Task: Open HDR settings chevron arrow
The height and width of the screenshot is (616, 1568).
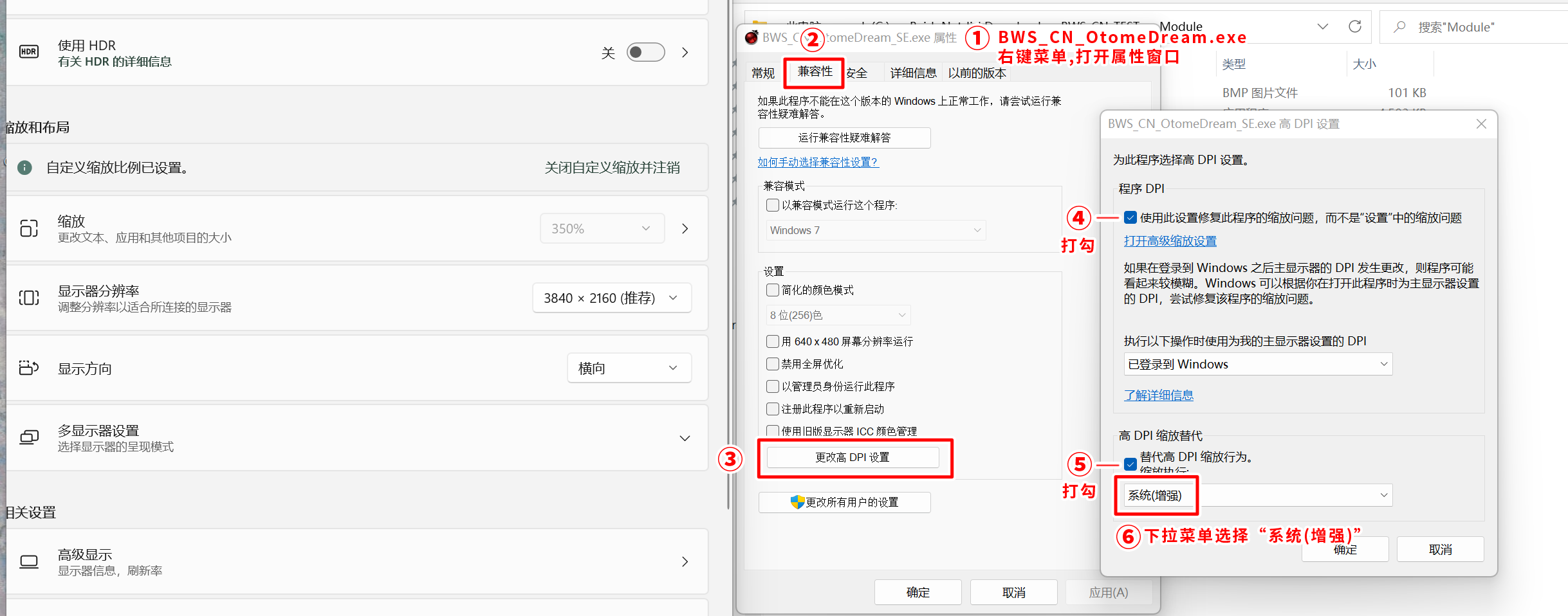Action: pos(685,52)
